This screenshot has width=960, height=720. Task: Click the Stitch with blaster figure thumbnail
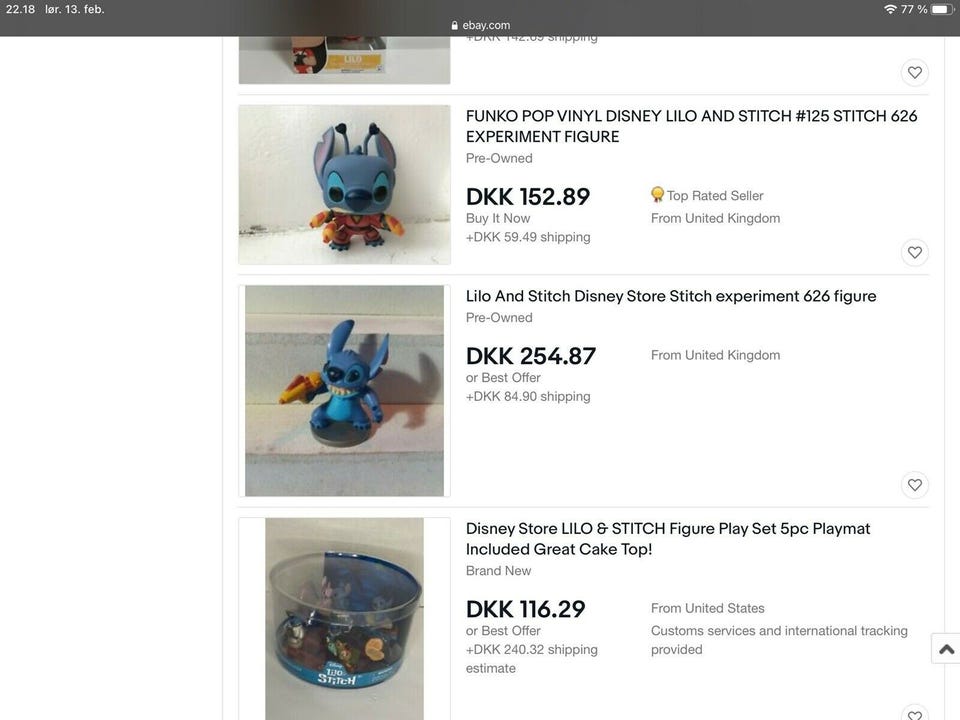(345, 391)
